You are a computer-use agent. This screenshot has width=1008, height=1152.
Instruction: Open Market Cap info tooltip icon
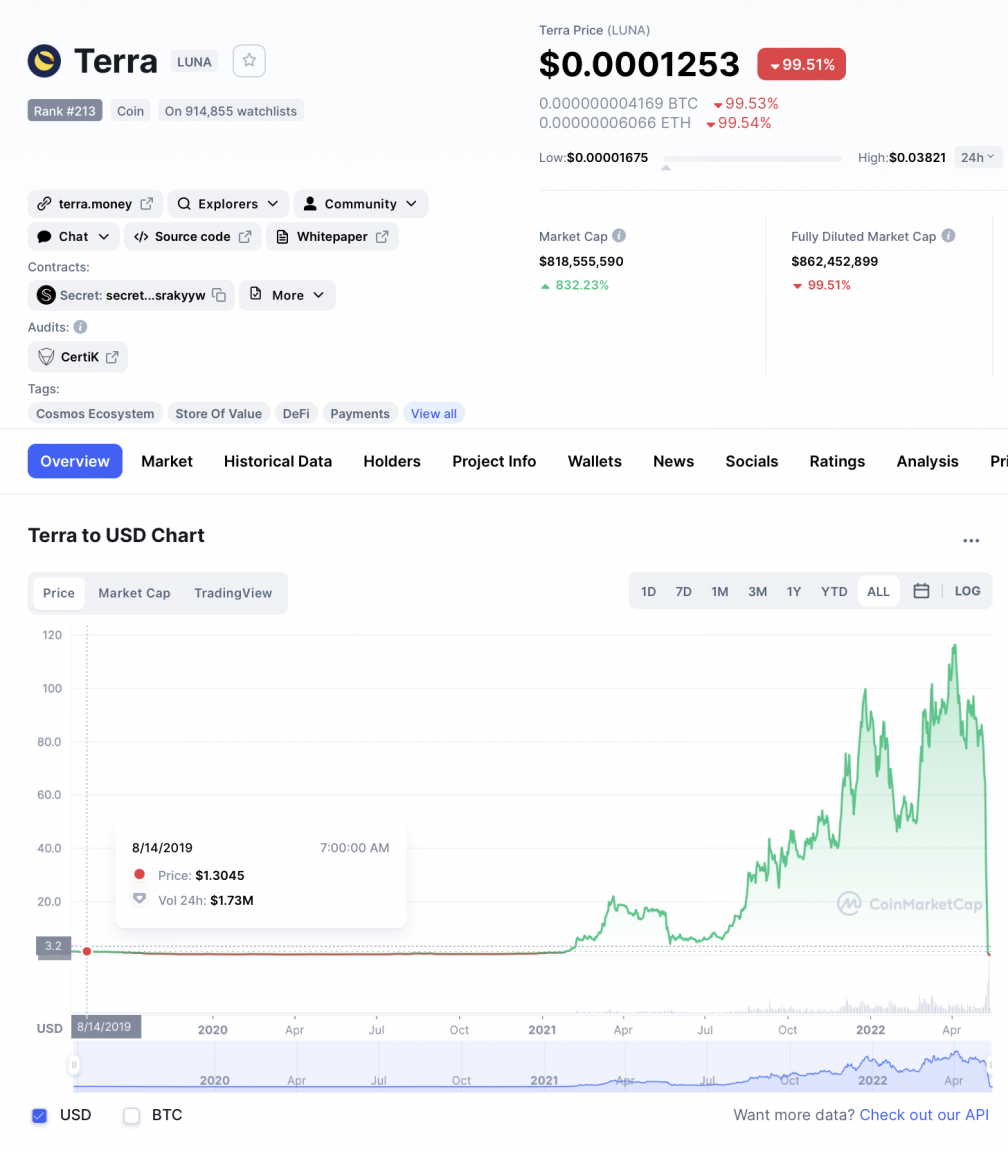pyautogui.click(x=619, y=236)
